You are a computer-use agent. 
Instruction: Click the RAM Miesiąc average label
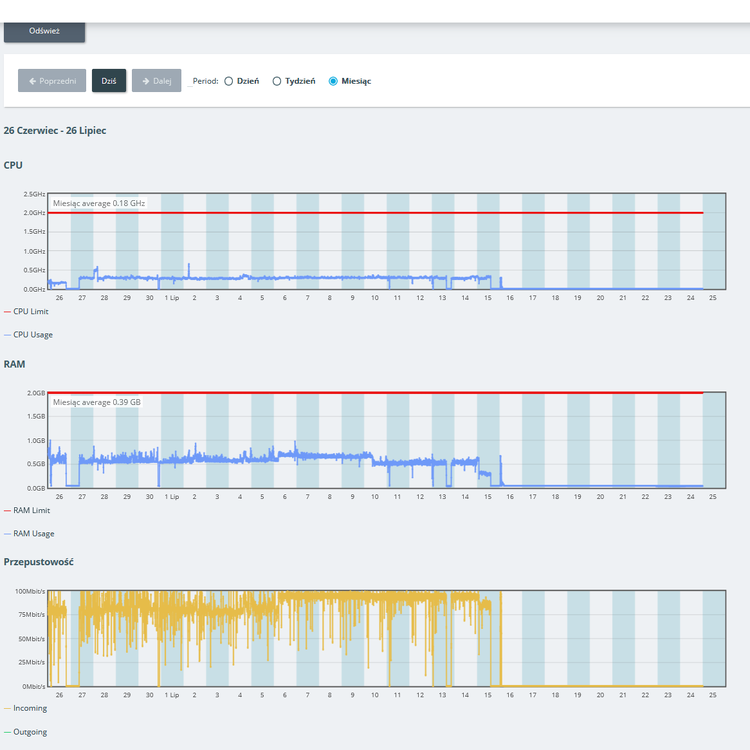tap(97, 402)
